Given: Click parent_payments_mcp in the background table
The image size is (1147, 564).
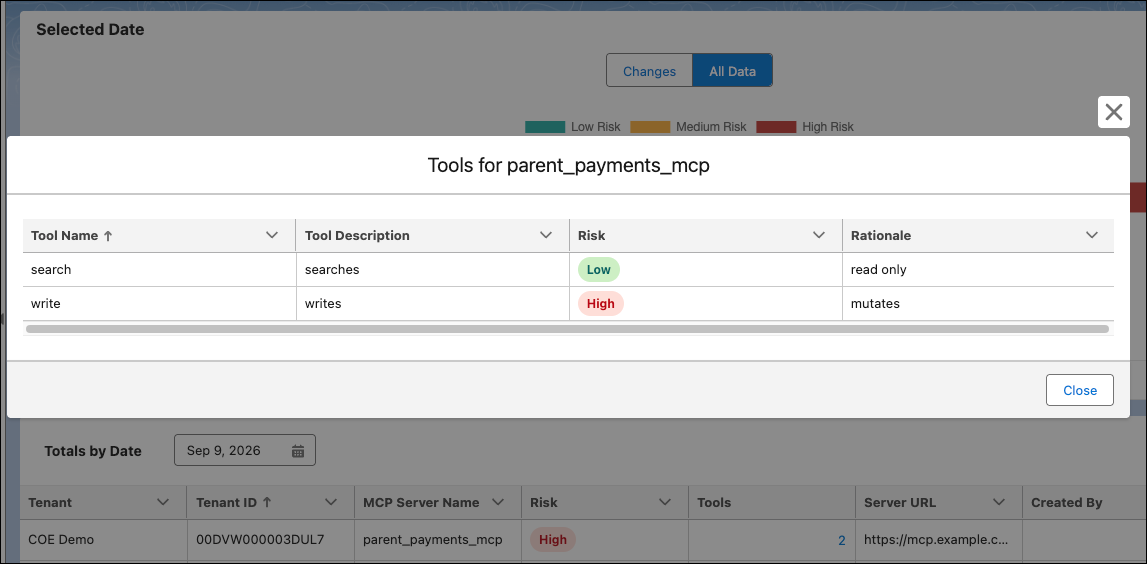Looking at the screenshot, I should [433, 540].
